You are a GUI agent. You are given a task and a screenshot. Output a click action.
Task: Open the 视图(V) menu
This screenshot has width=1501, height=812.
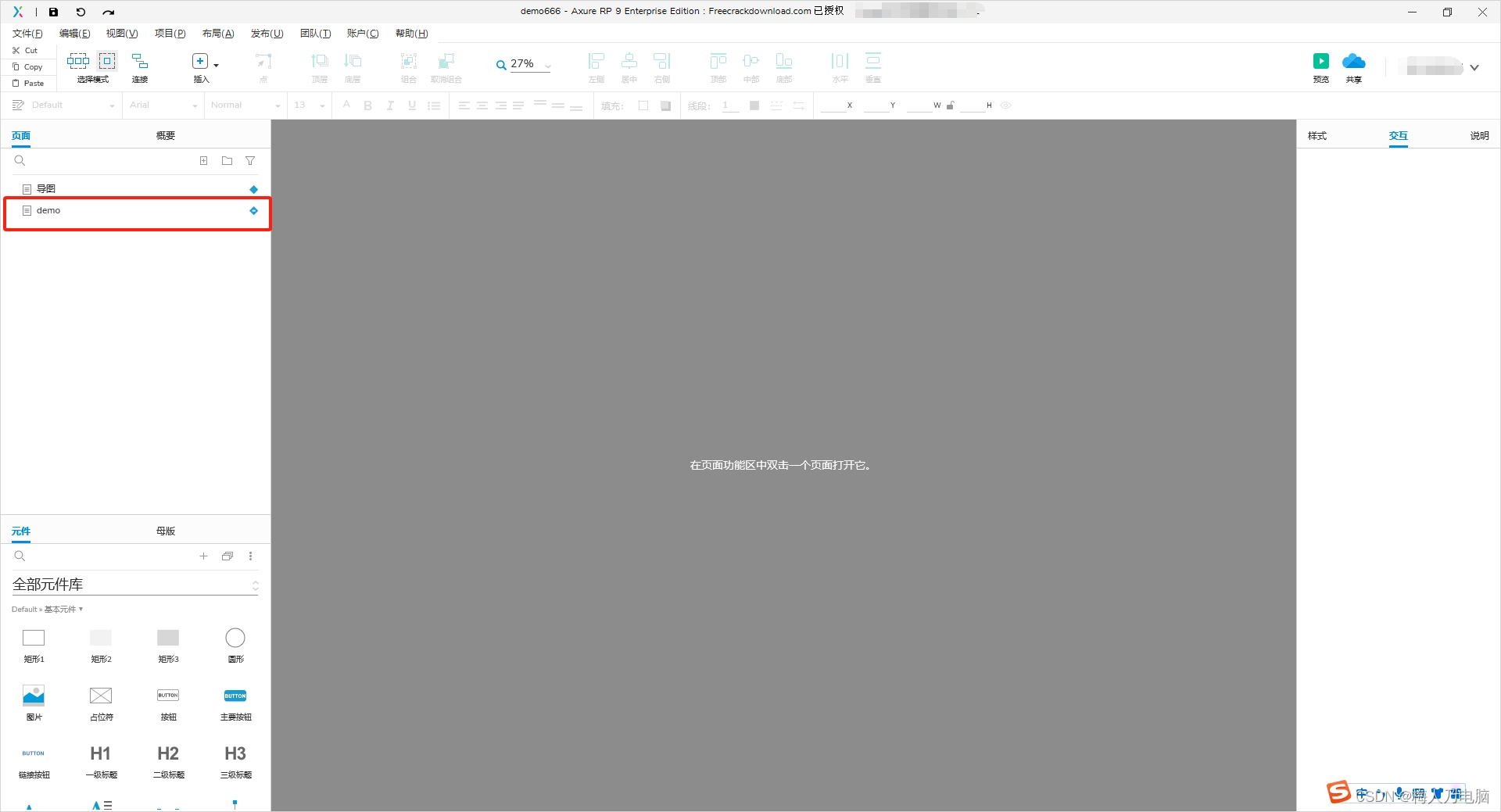point(122,33)
